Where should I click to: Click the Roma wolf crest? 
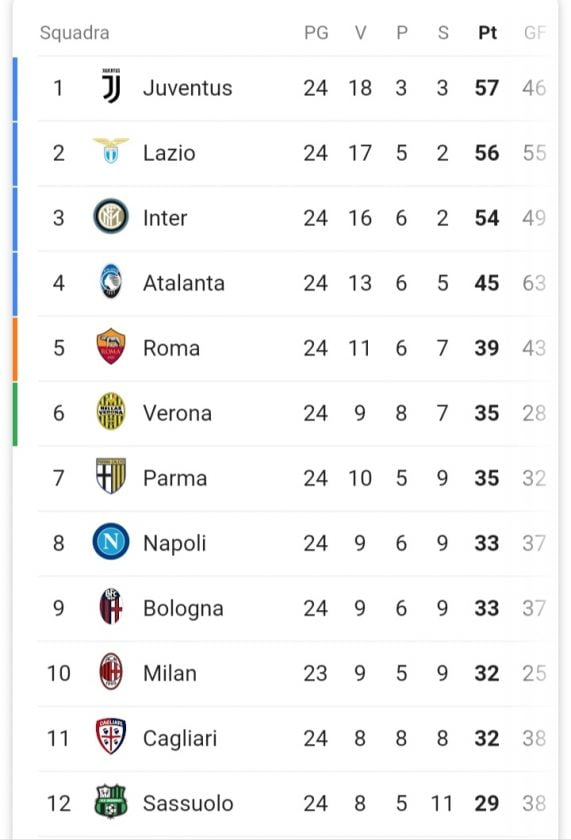[111, 347]
